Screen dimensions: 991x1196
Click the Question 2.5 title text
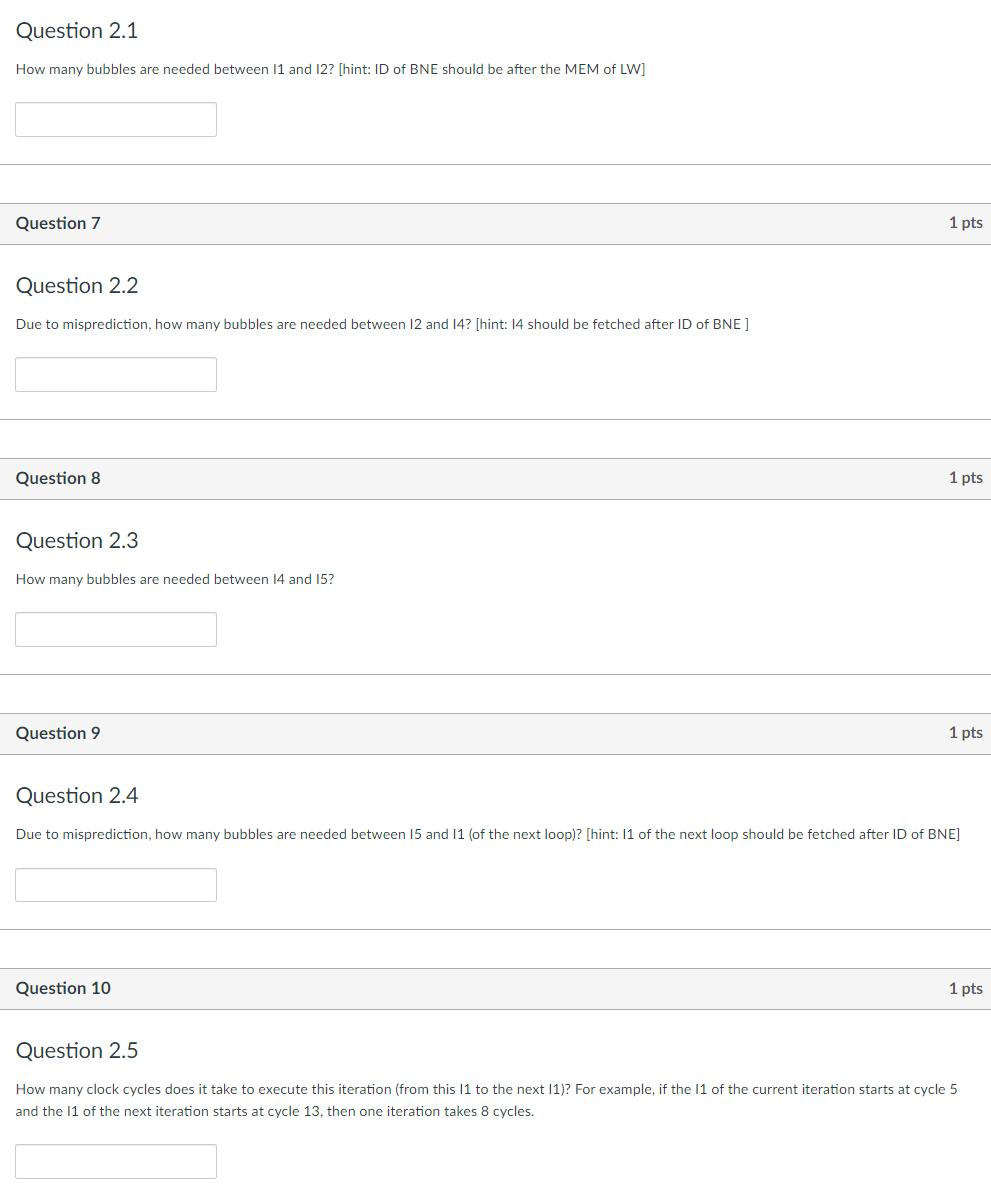76,1051
